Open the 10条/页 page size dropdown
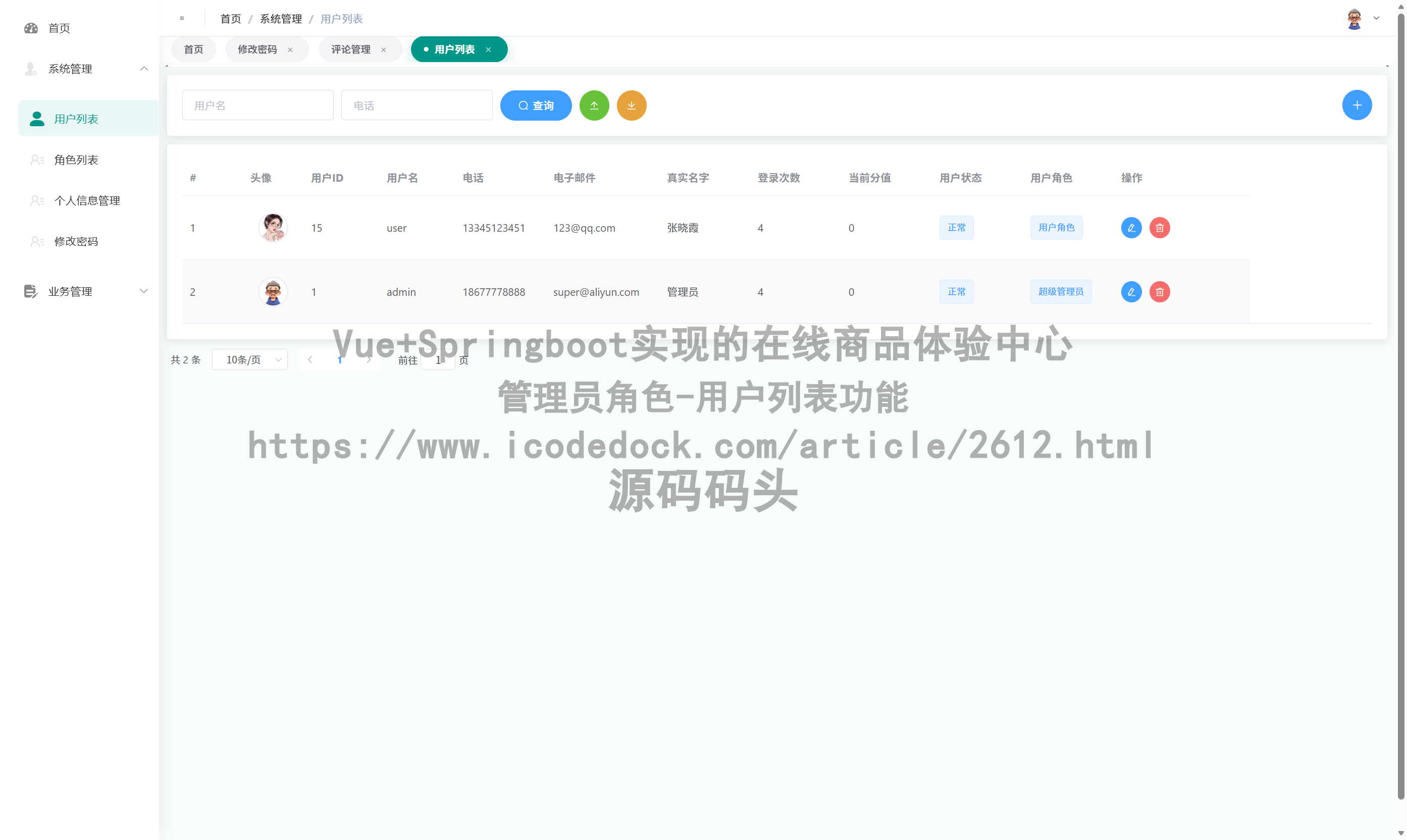The width and height of the screenshot is (1407, 840). (249, 359)
